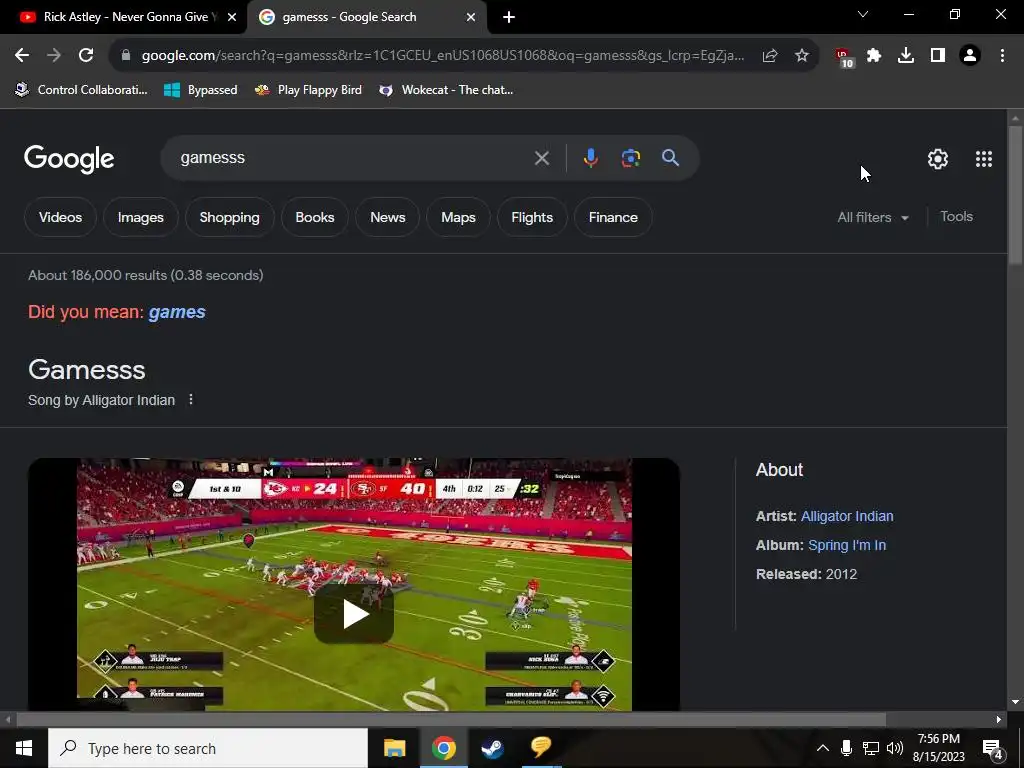1024x768 pixels.
Task: Submit search with magnifier icon
Action: (670, 158)
